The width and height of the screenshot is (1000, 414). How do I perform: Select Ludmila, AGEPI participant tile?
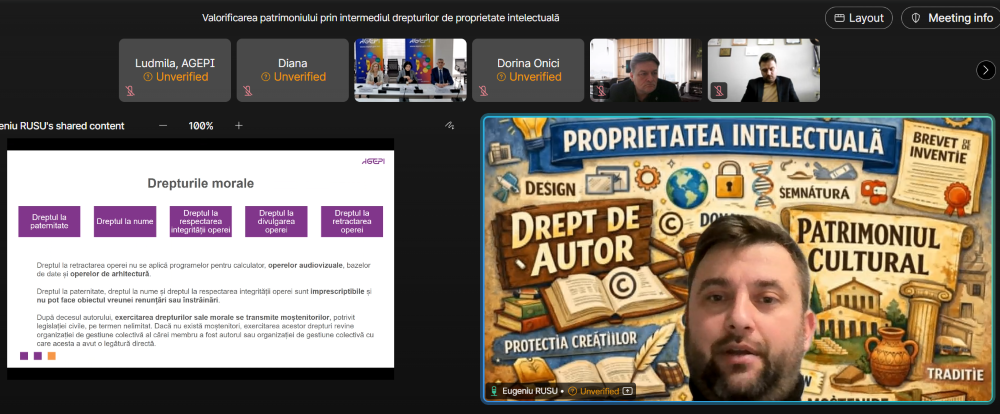click(175, 70)
